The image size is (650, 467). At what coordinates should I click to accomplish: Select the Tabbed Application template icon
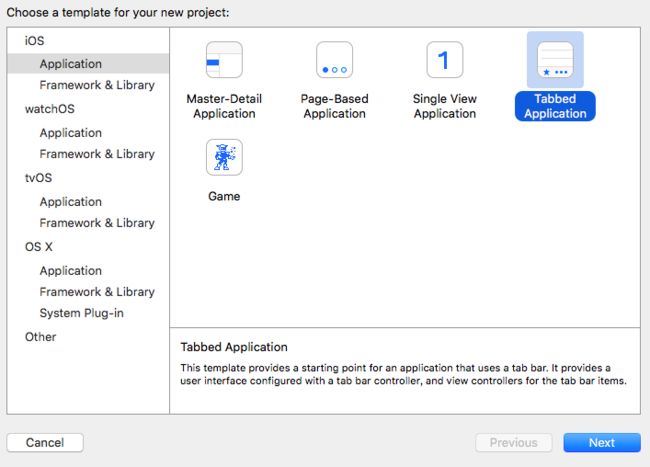(x=555, y=60)
